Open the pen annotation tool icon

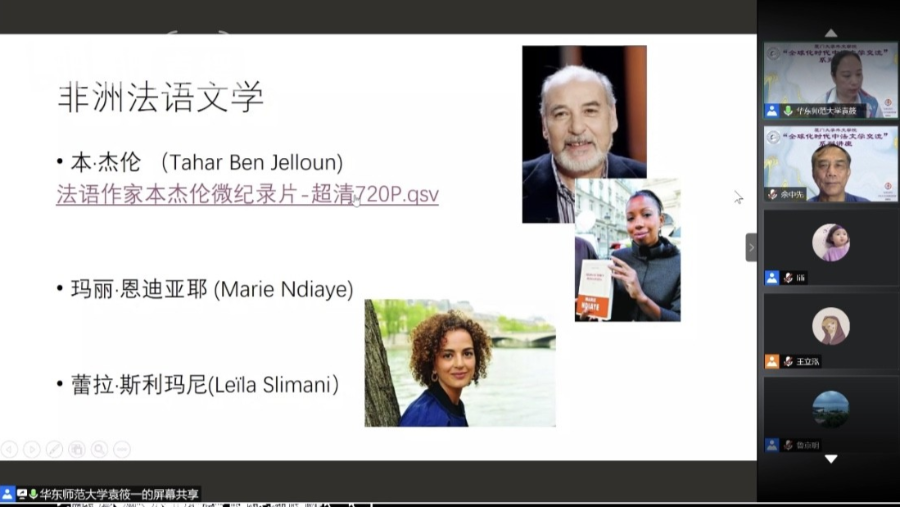point(54,449)
